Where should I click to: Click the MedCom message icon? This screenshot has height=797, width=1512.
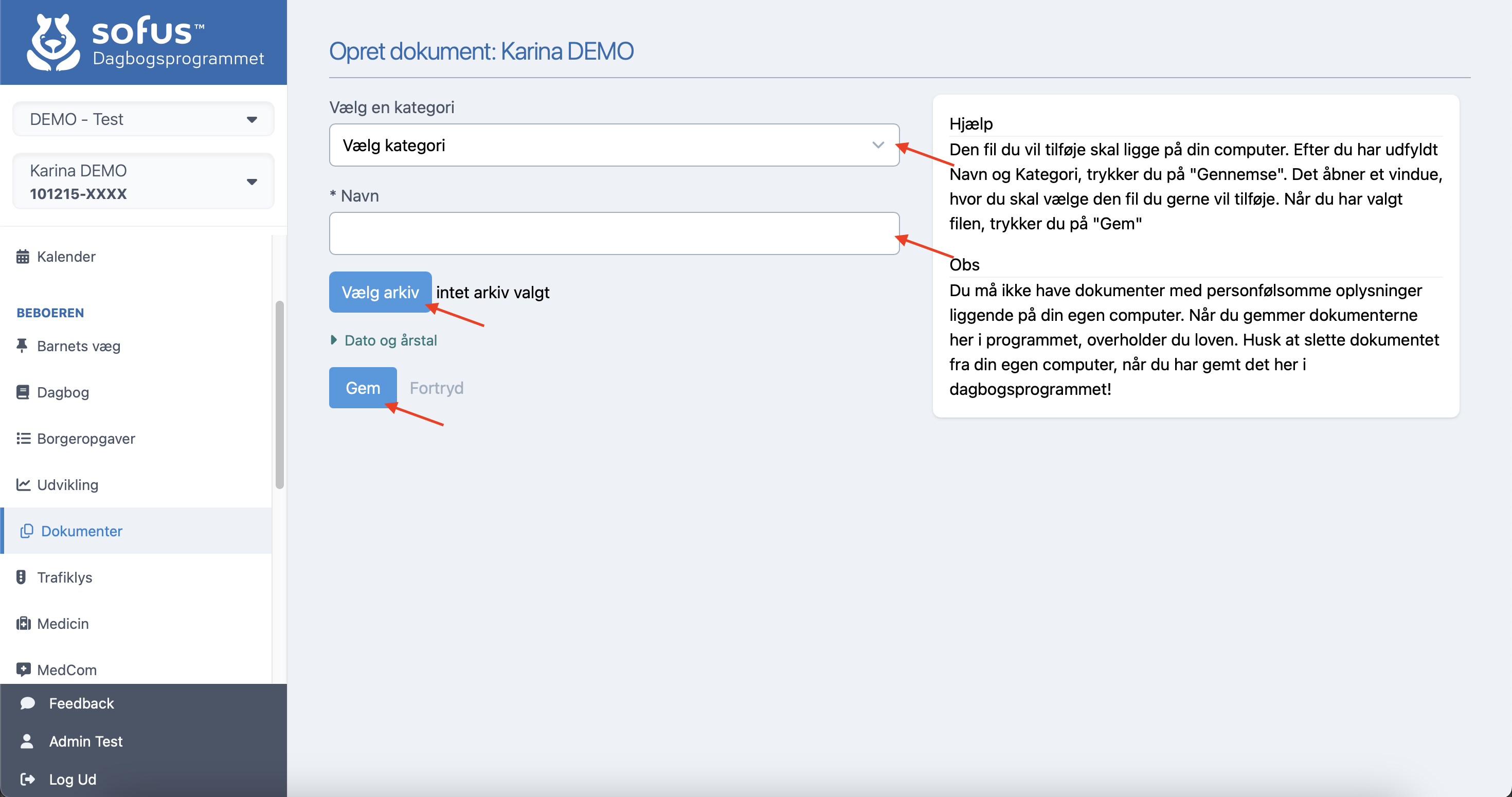(23, 669)
